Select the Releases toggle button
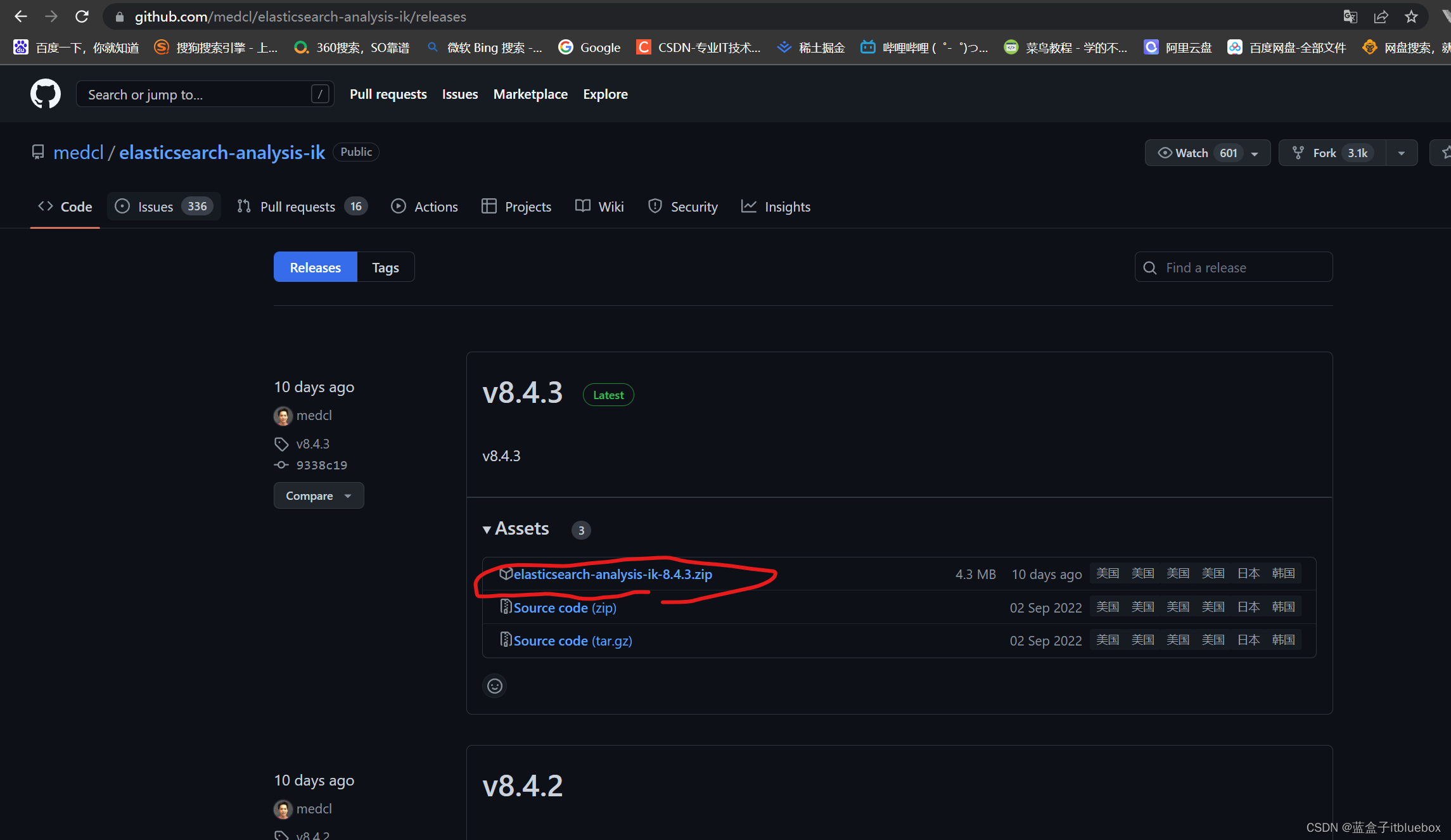 tap(315, 267)
